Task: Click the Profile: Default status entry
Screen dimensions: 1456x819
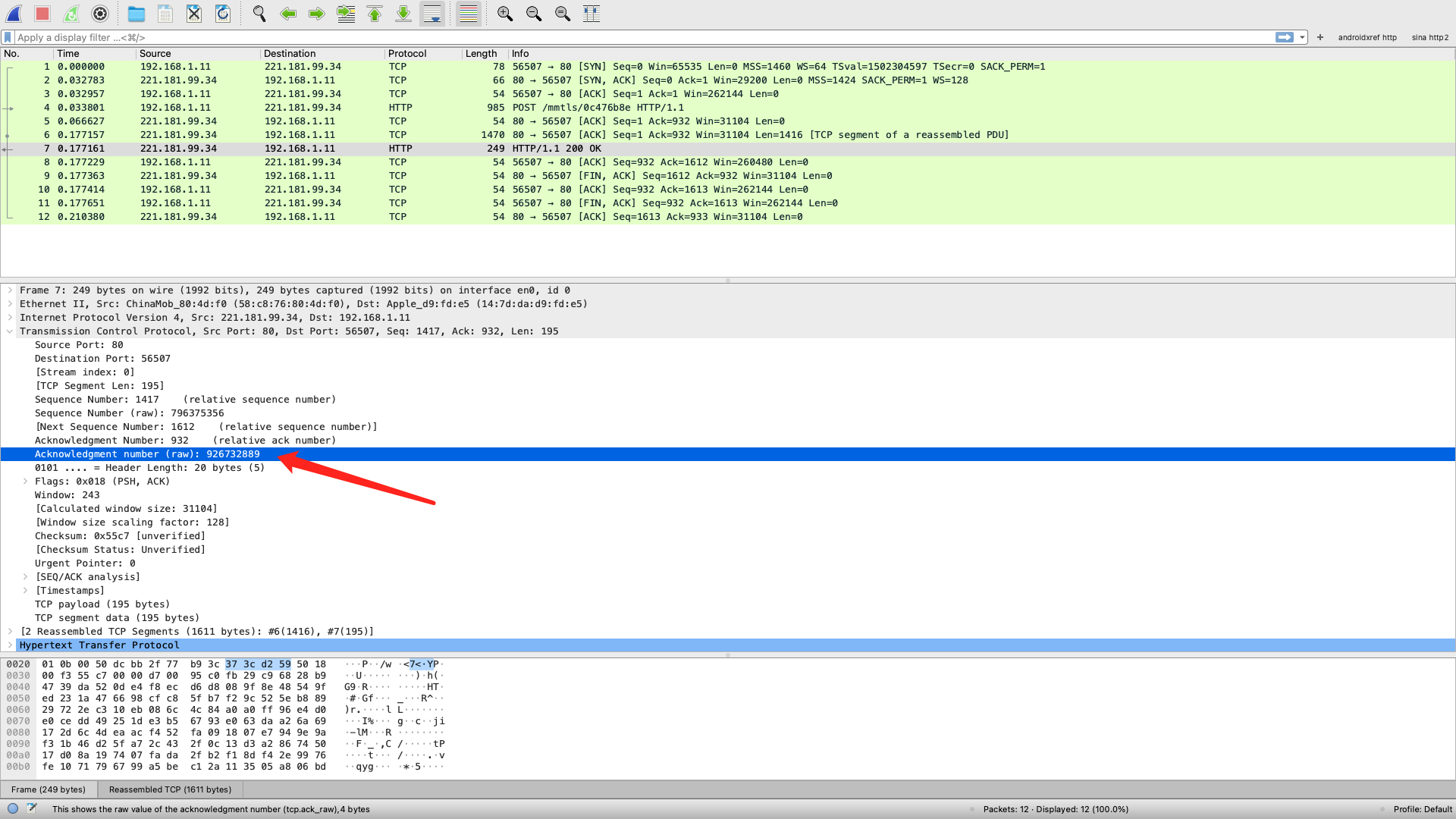Action: click(1423, 809)
